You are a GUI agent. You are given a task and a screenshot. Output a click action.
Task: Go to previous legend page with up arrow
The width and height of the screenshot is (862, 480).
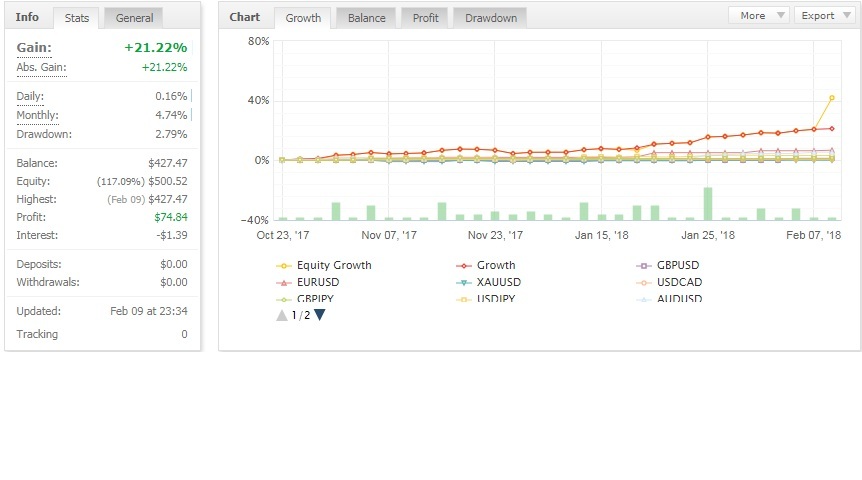pyautogui.click(x=281, y=315)
